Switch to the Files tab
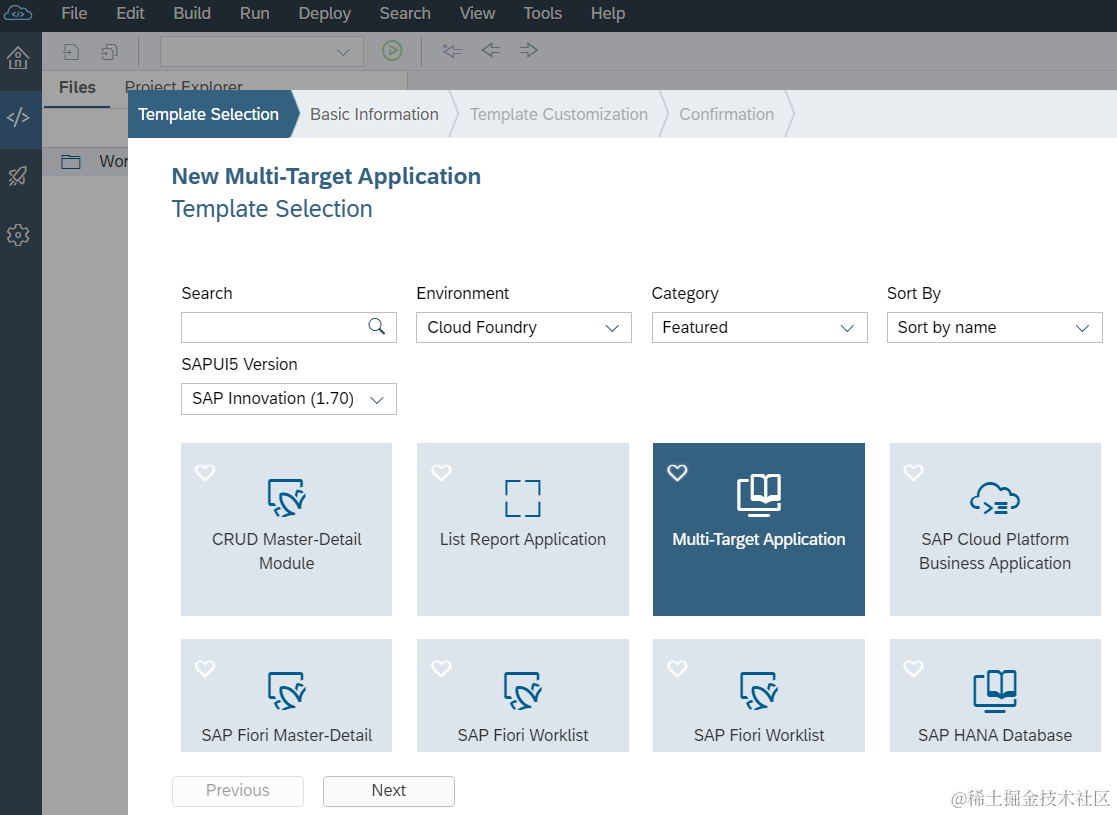This screenshot has height=815, width=1117. click(x=77, y=88)
